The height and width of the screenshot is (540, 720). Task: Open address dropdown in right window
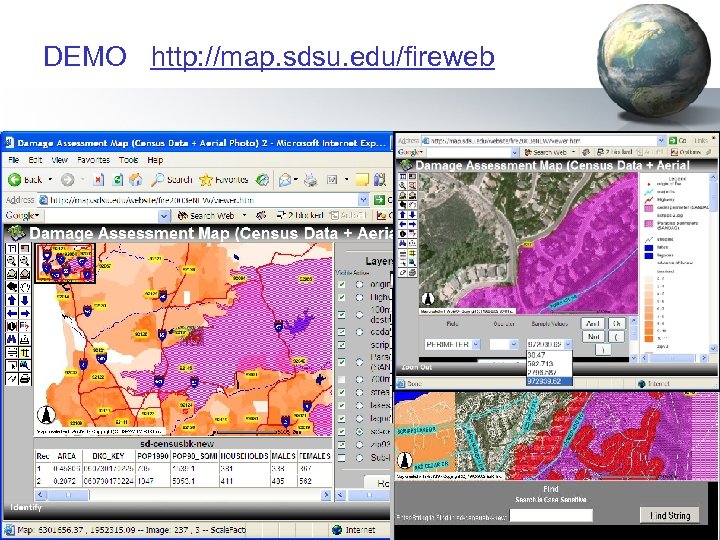pyautogui.click(x=661, y=140)
